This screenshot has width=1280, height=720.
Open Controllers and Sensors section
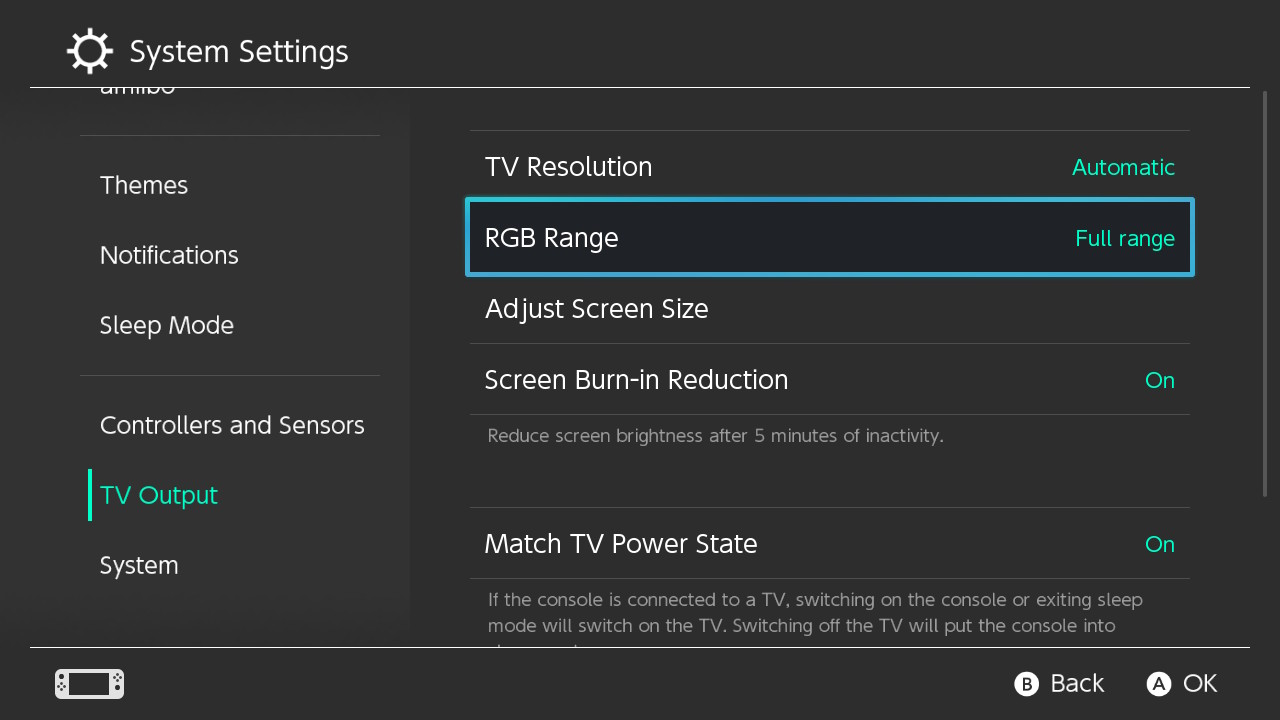click(232, 425)
